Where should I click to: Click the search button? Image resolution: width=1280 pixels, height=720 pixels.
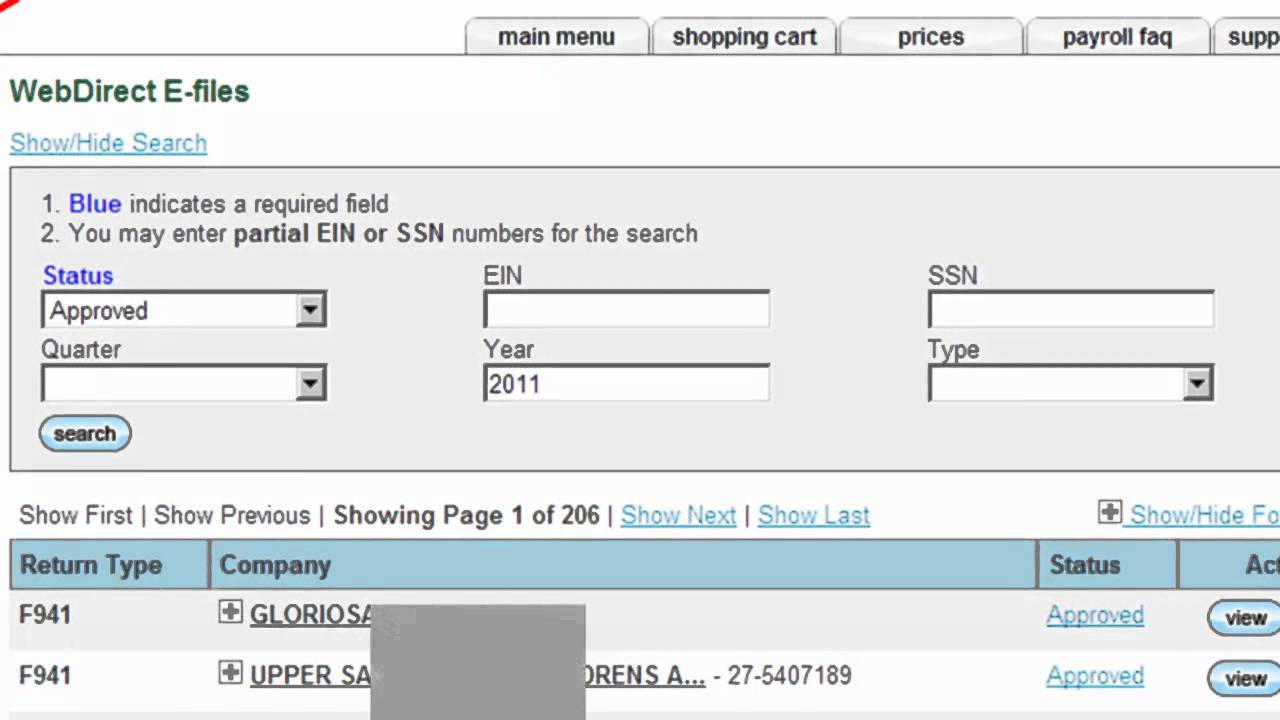[85, 434]
